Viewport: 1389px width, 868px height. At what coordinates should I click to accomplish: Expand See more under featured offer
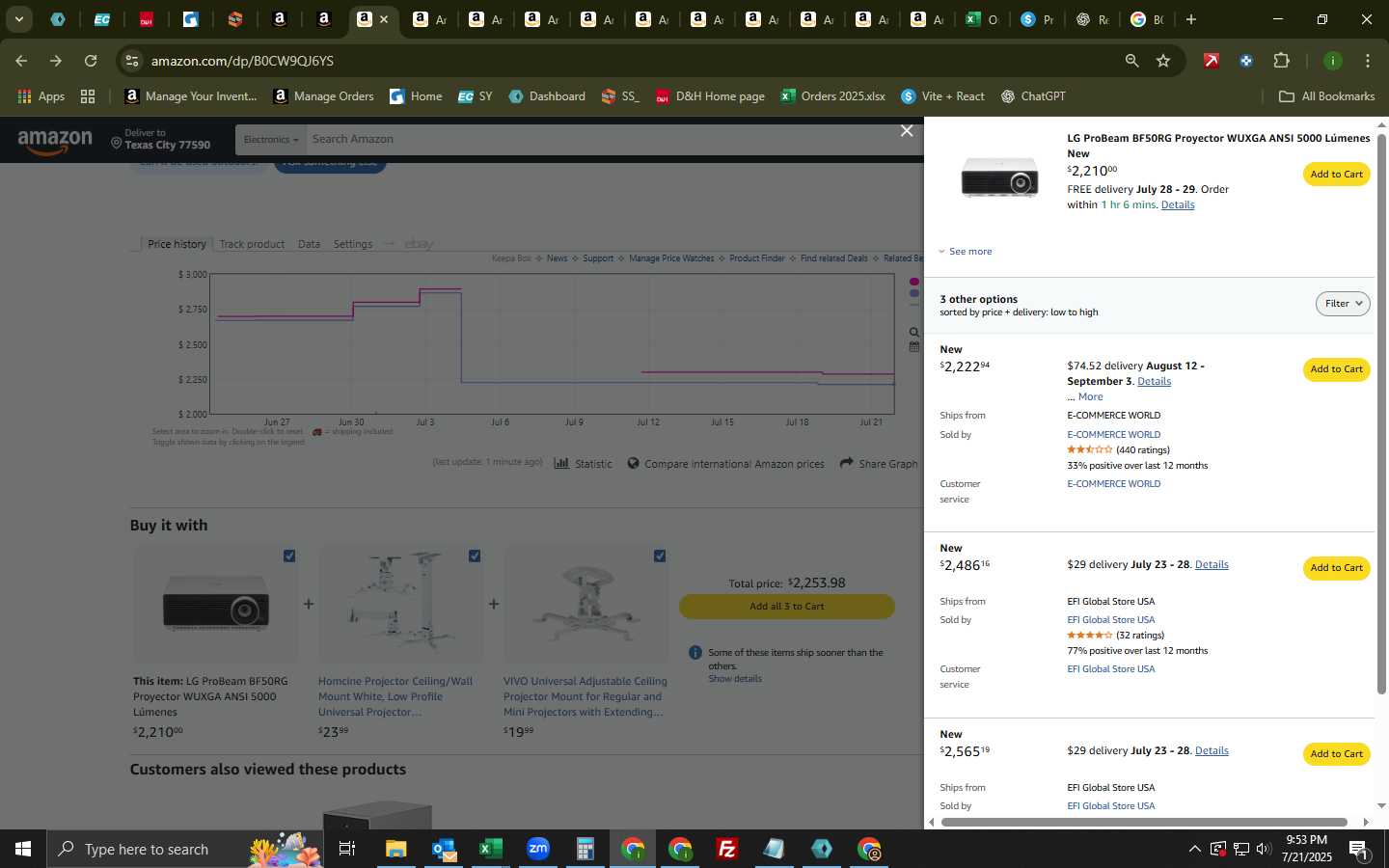coord(966,252)
